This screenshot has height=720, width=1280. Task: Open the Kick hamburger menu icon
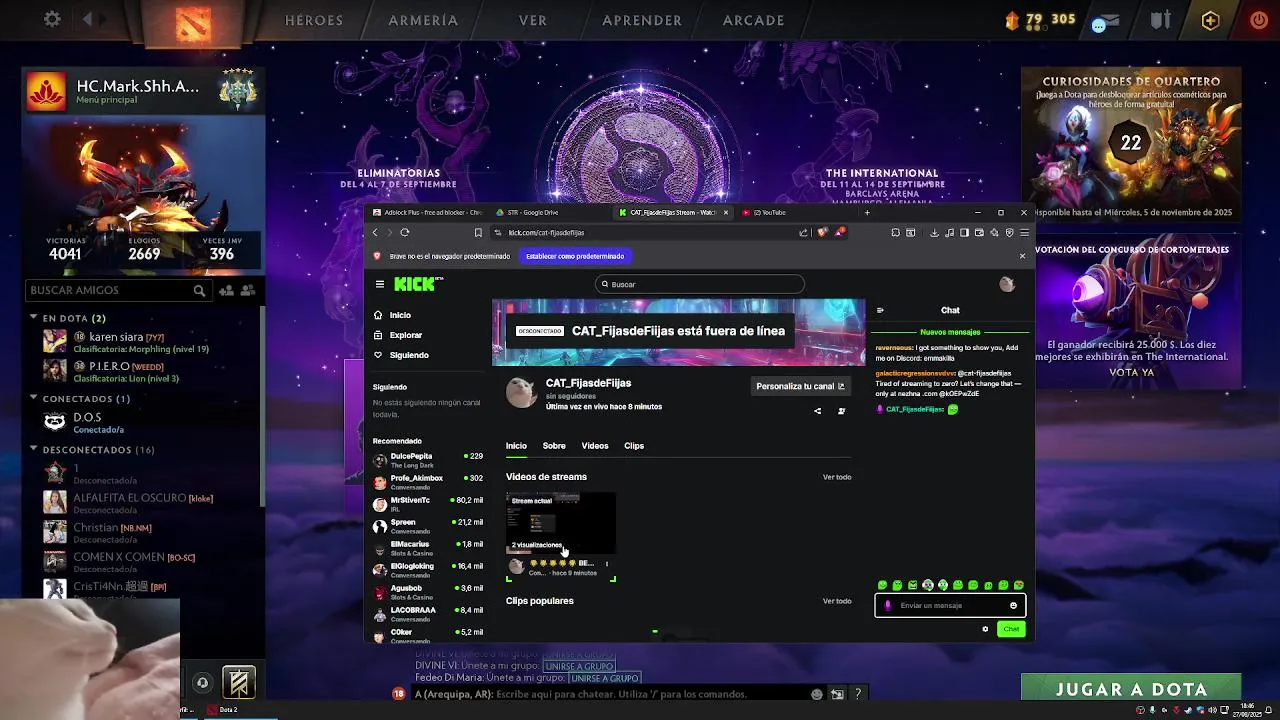click(379, 284)
